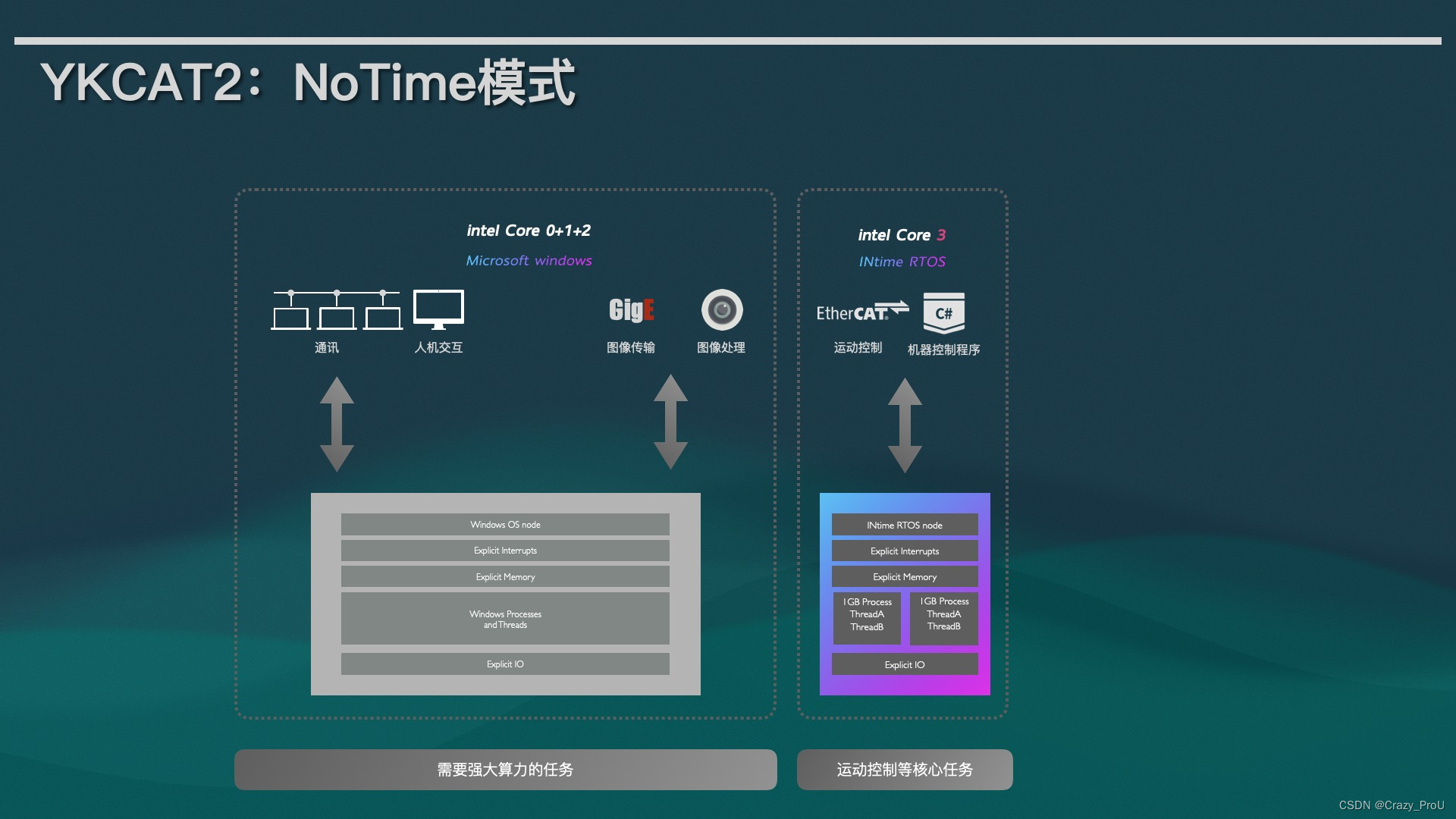Select the 运动控制等核心任务 bar
Screen dimensions: 1456x819
pyautogui.click(x=905, y=770)
